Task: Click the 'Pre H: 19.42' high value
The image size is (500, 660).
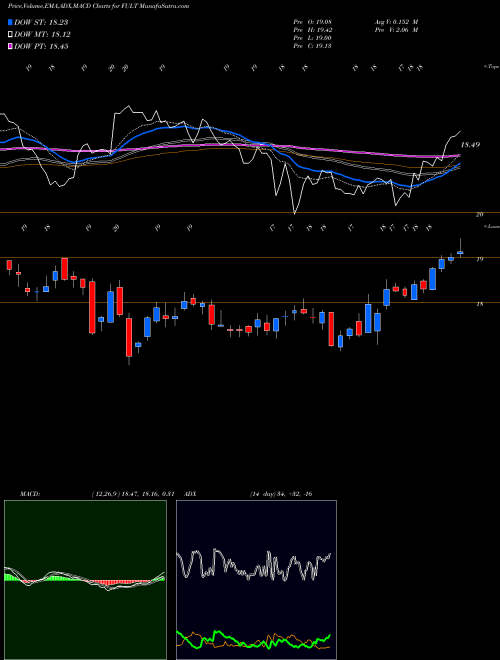Action: tap(313, 30)
